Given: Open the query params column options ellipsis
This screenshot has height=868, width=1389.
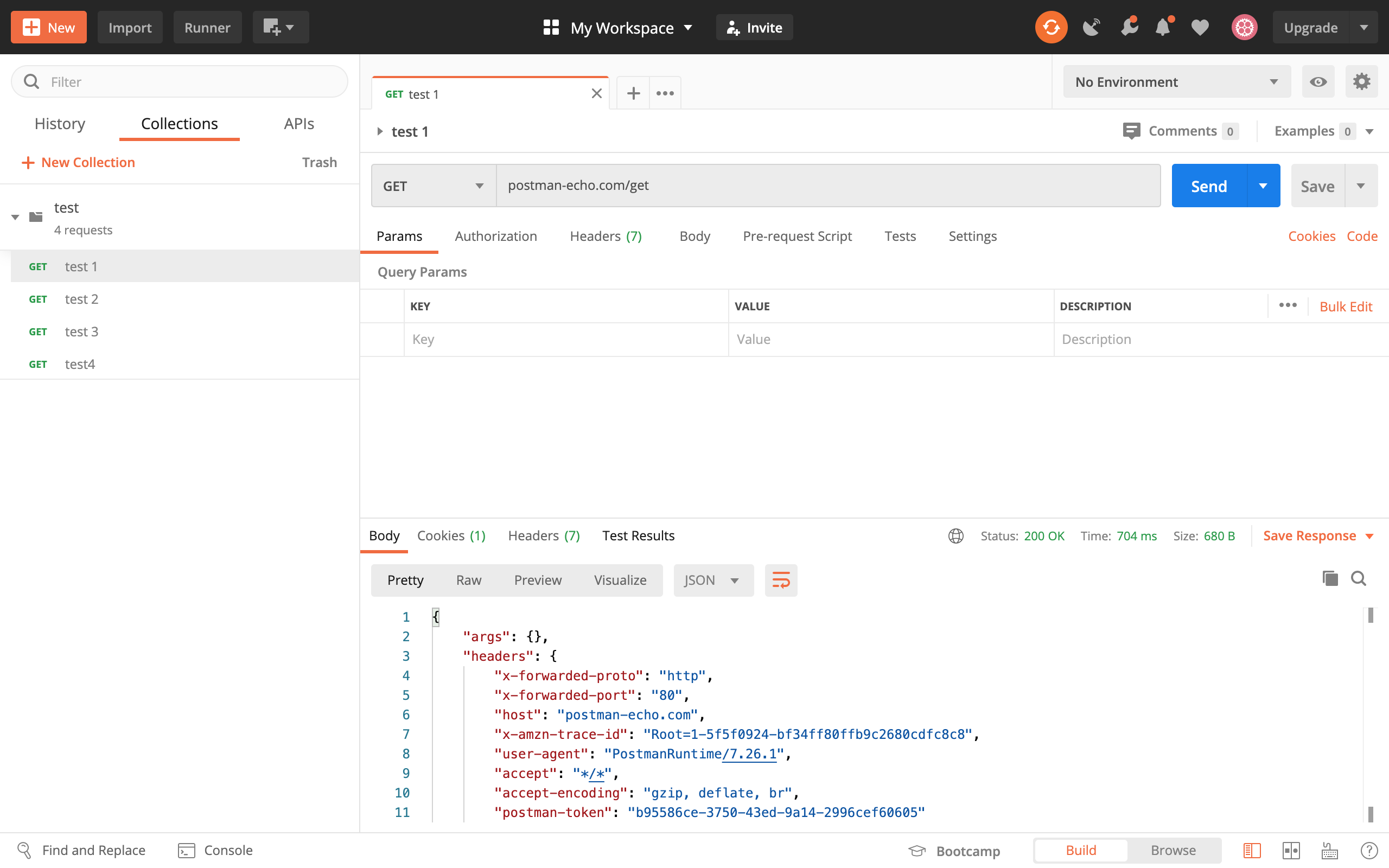Looking at the screenshot, I should 1288,305.
